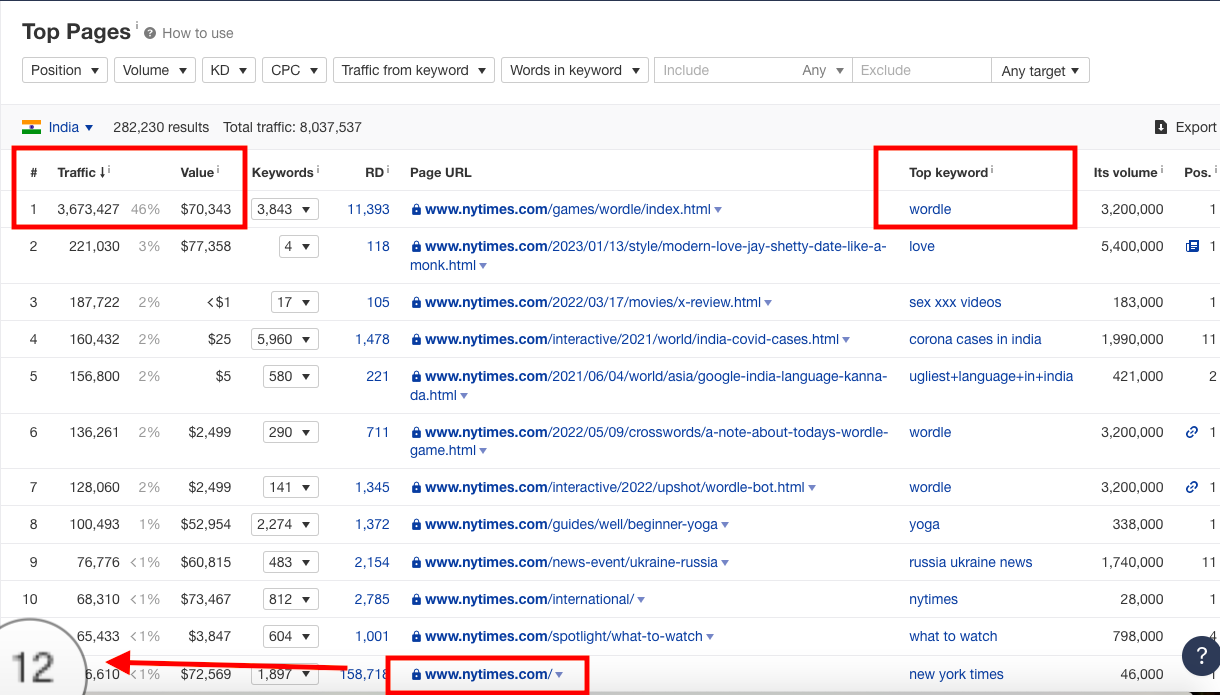The width and height of the screenshot is (1220, 695).
Task: Open referring domains count 2,785
Action: tap(372, 599)
